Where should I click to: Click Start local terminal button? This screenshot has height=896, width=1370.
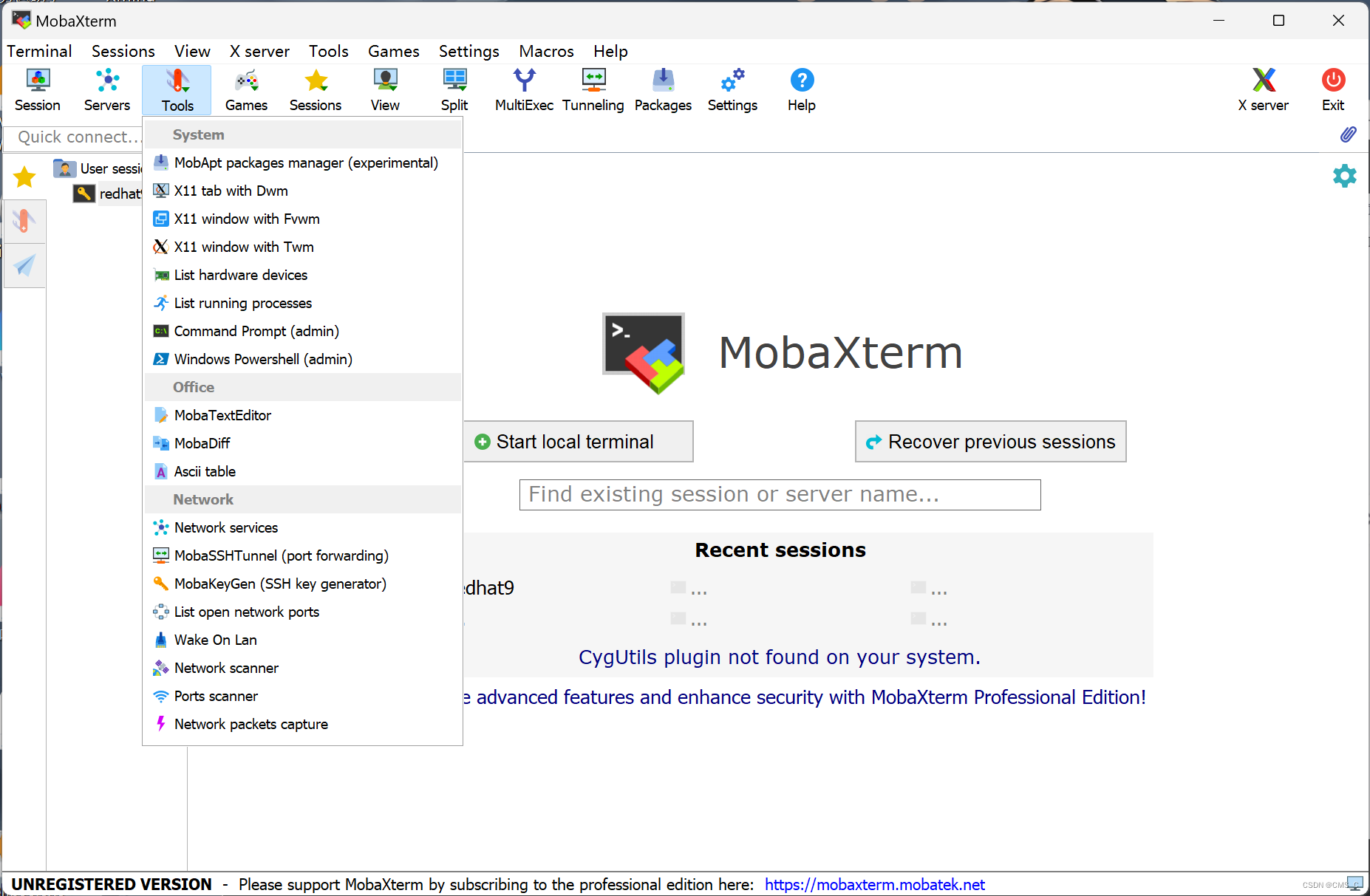tap(579, 442)
